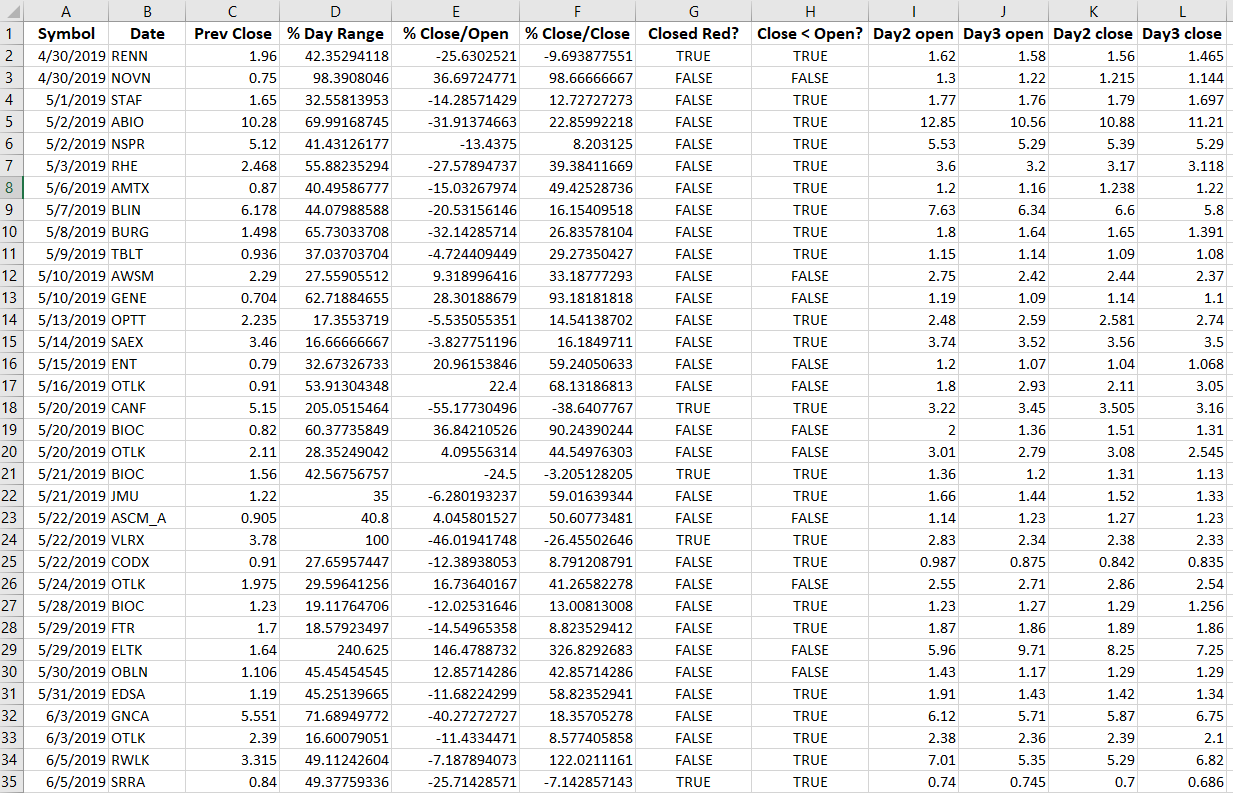
Task: Click Day3 close 0.686 in SRRA row
Action: click(1183, 782)
